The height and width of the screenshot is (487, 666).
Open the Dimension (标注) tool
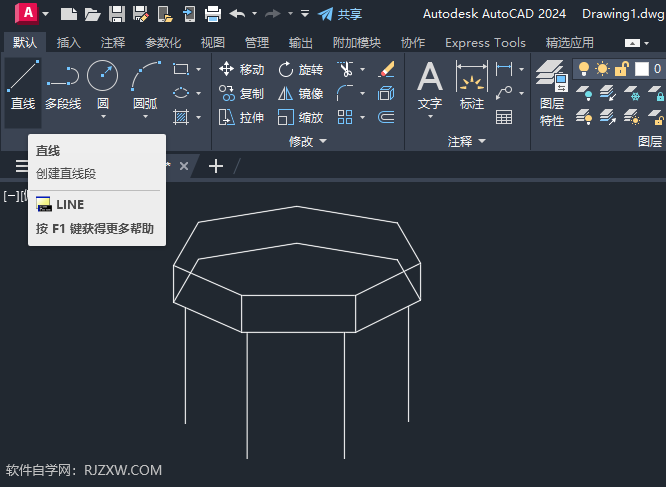click(472, 85)
